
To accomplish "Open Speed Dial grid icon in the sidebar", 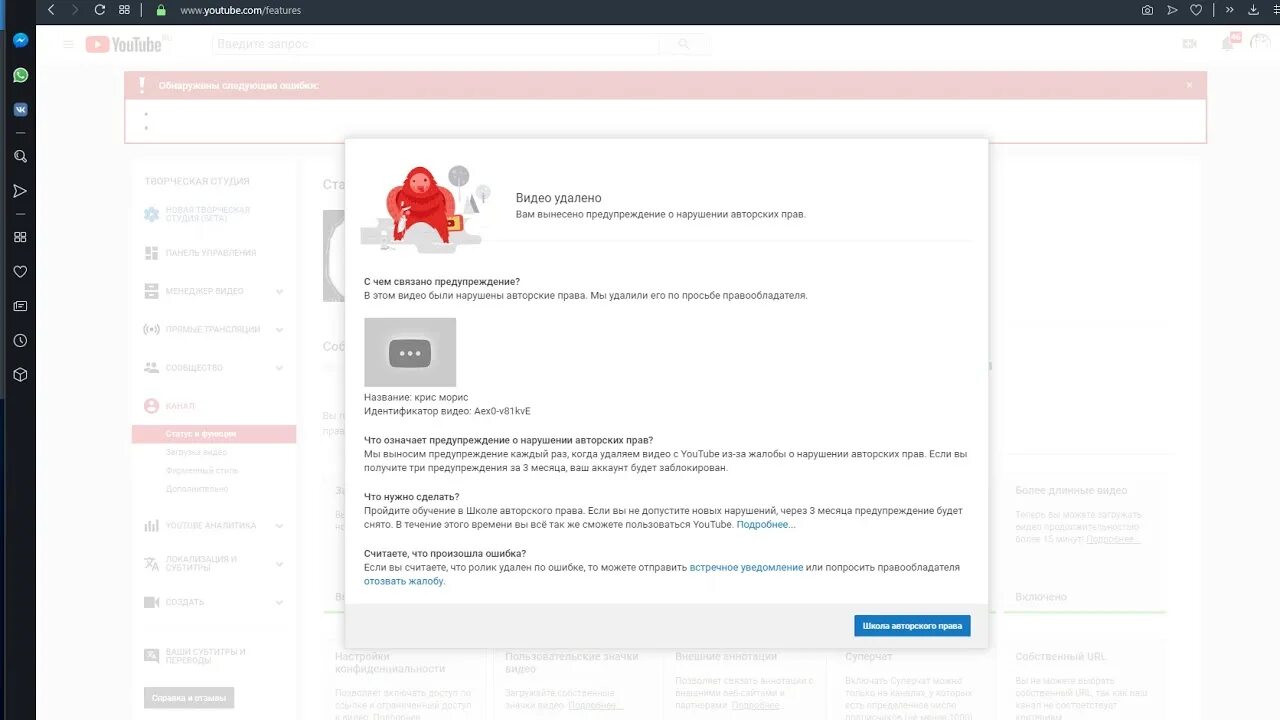I will (x=20, y=237).
